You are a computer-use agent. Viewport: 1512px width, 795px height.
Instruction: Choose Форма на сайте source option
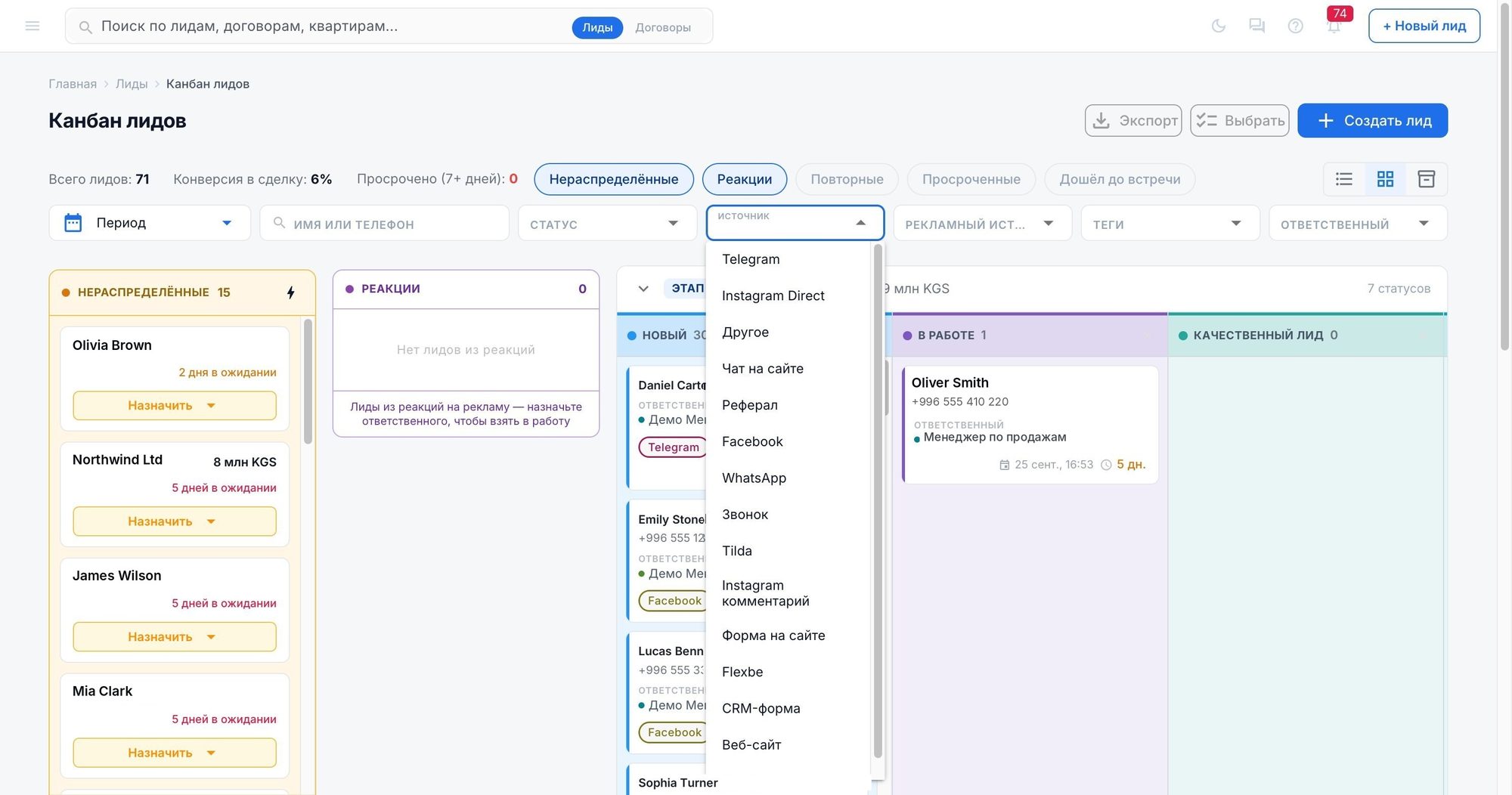789,636
